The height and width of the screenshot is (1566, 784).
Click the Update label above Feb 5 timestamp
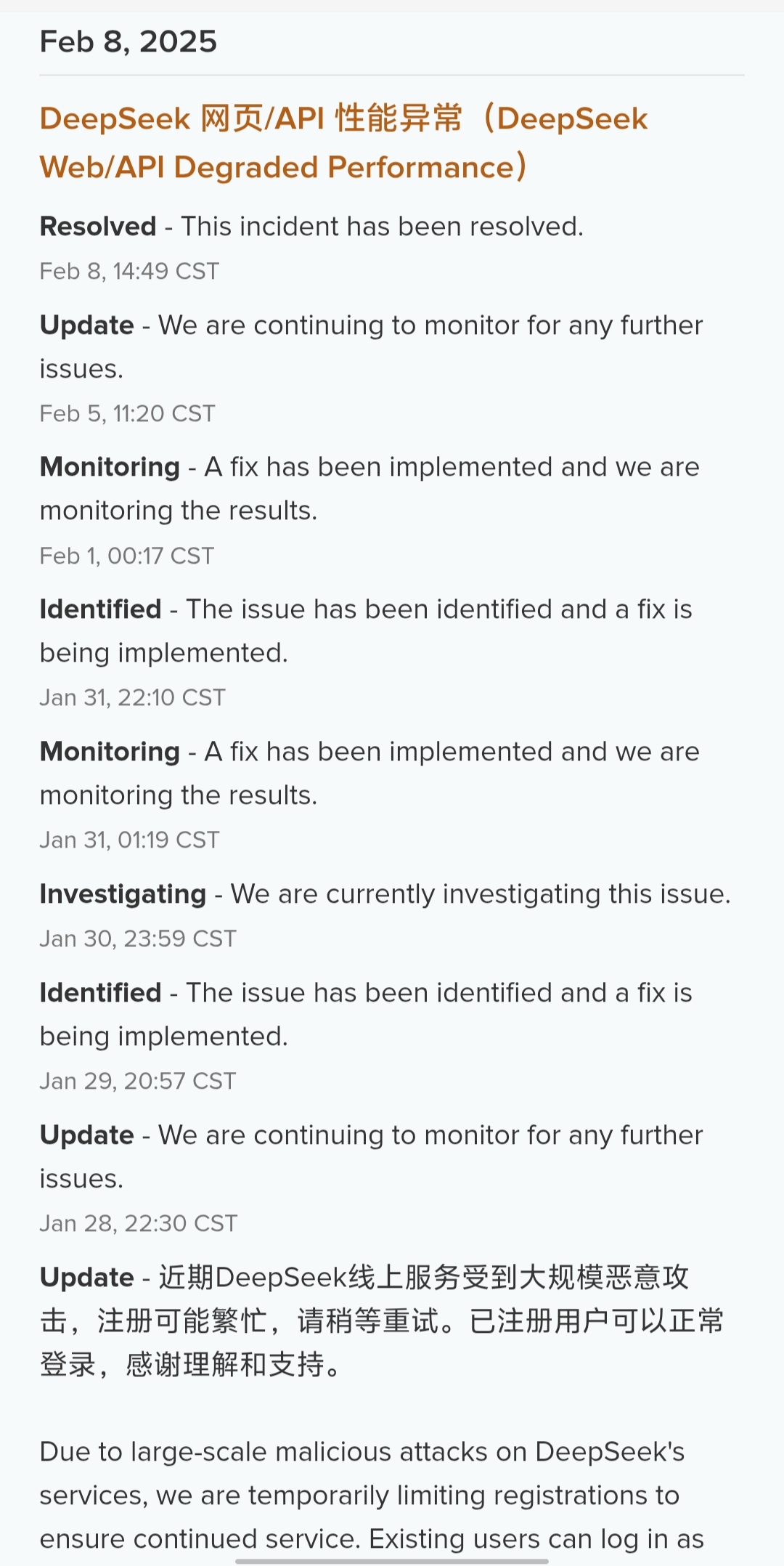[87, 325]
